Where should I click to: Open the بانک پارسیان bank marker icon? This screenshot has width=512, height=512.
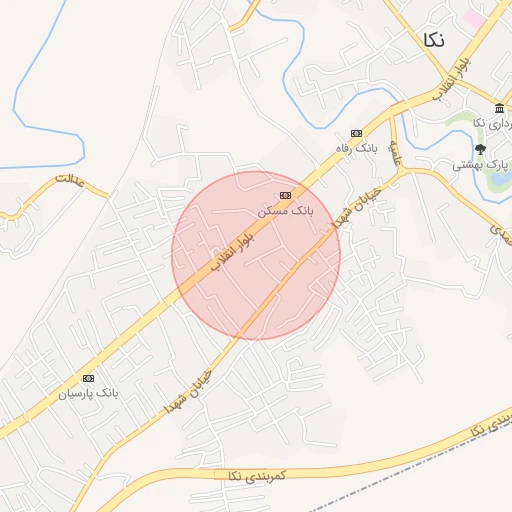88,379
